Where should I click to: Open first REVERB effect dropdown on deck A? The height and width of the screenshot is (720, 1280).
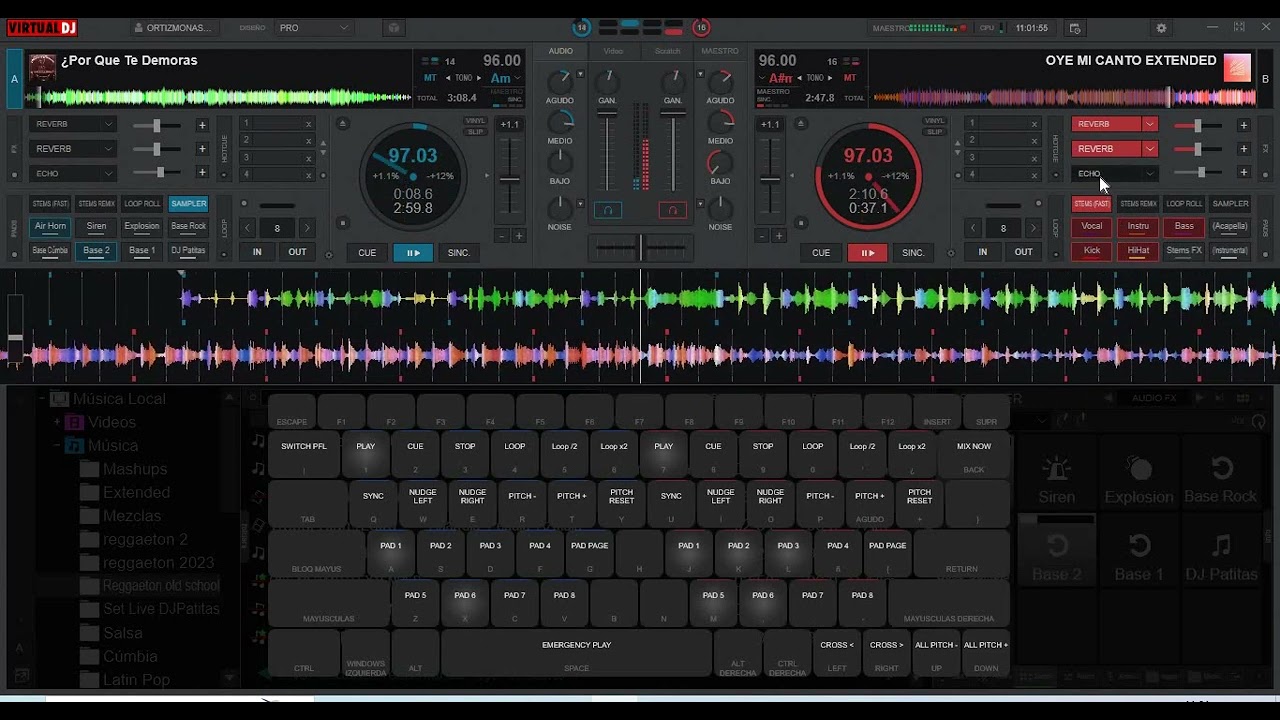click(109, 125)
